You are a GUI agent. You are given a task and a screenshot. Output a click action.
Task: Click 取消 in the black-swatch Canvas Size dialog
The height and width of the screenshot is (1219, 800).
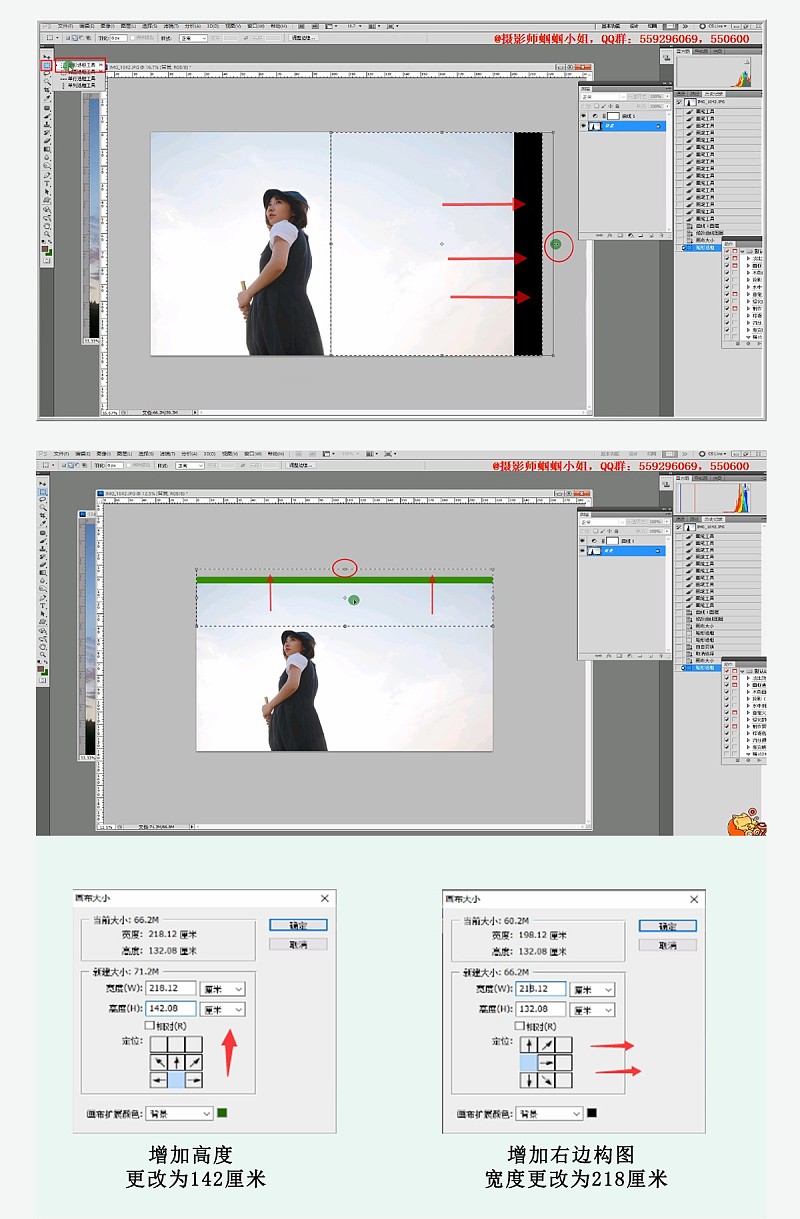pos(668,944)
